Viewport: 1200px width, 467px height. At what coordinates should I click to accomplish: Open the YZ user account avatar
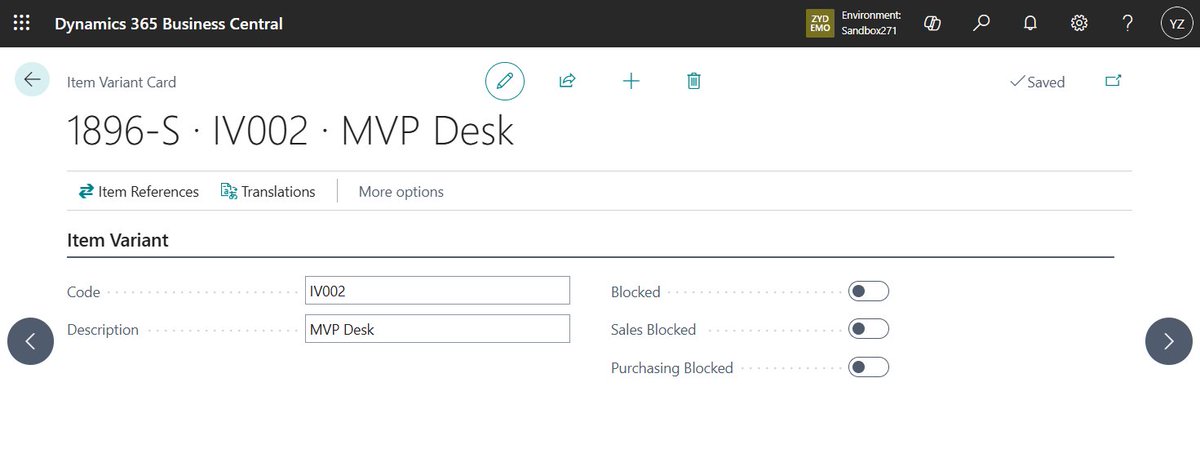[1175, 23]
